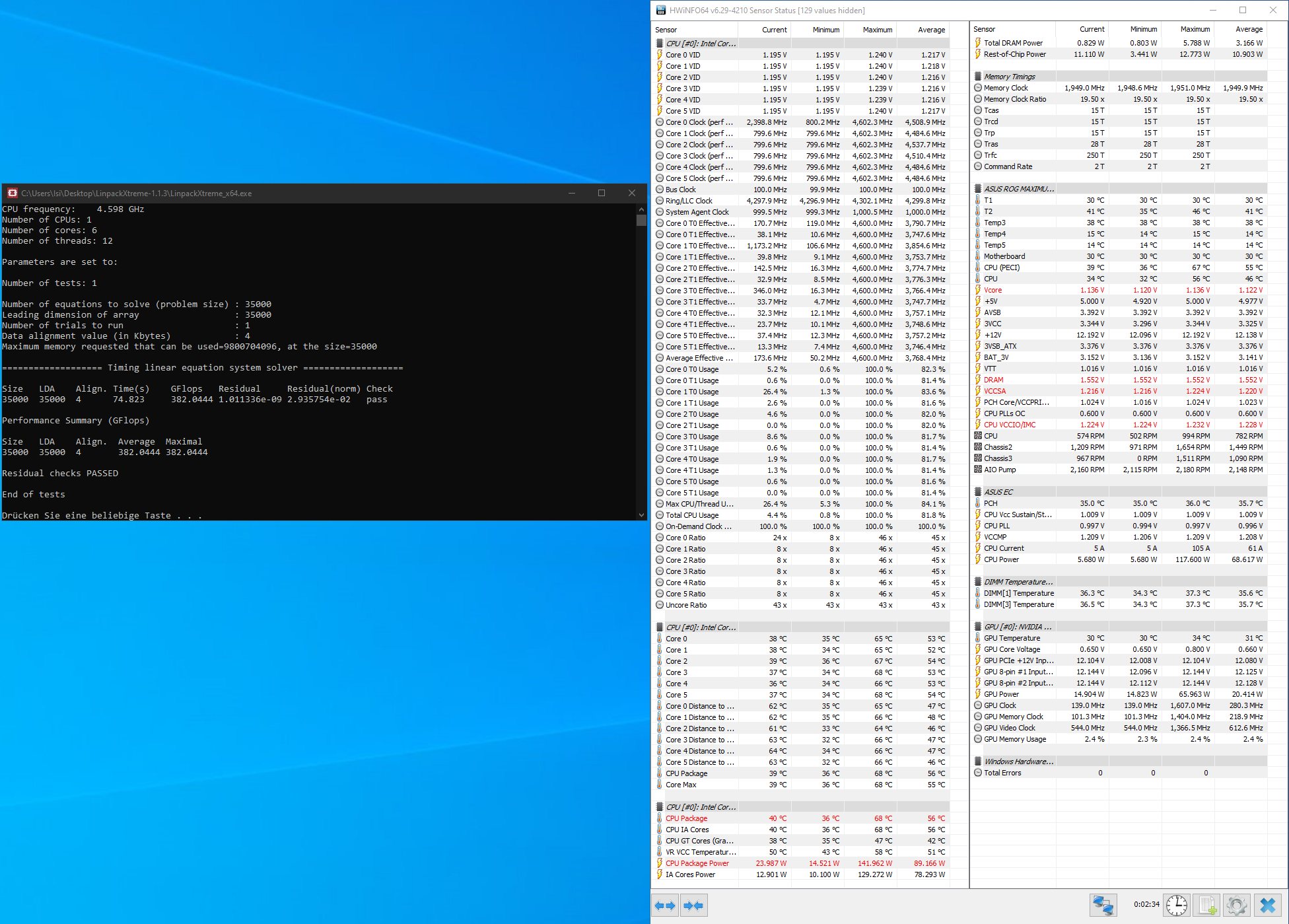
Task: Select the Vcore sensor row
Action: click(x=993, y=290)
